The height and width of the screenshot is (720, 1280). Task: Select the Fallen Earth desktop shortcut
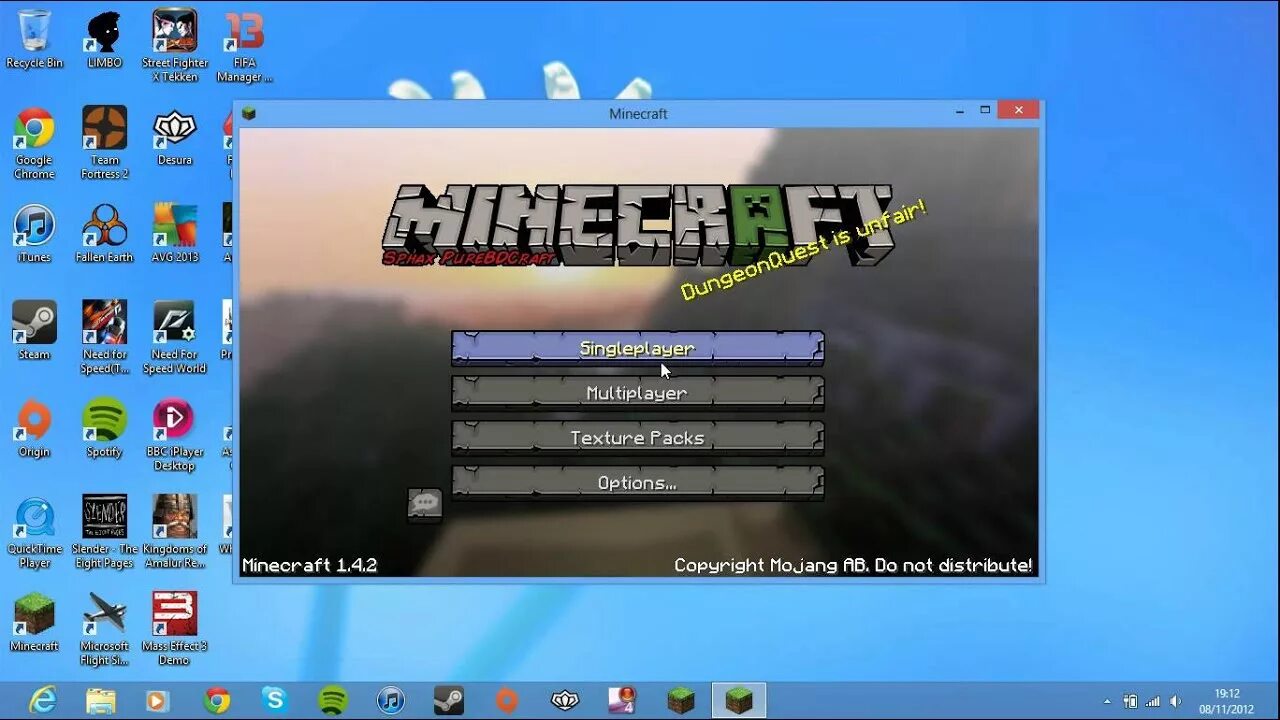pos(104,232)
